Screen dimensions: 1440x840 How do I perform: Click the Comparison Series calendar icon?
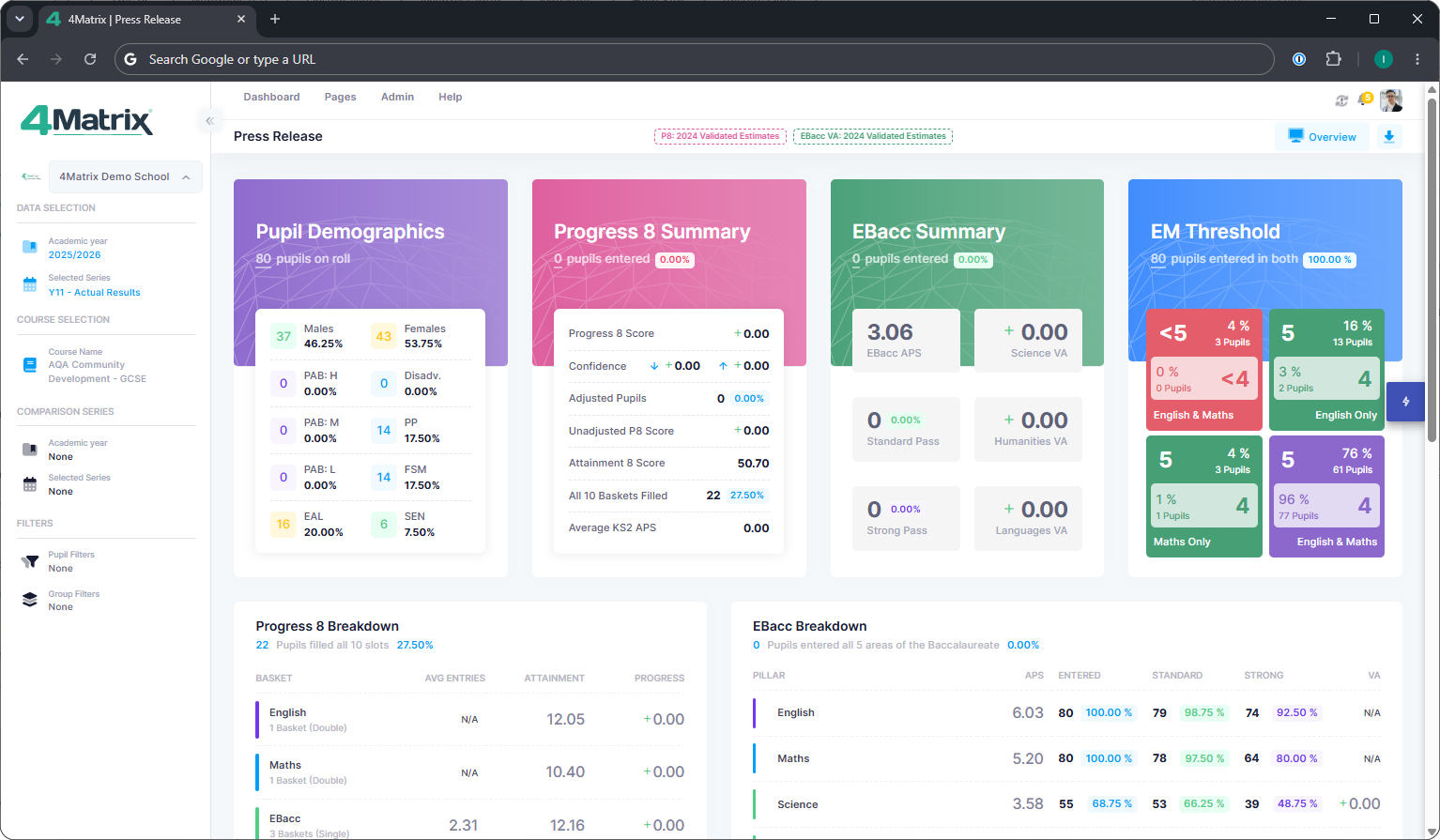click(29, 484)
